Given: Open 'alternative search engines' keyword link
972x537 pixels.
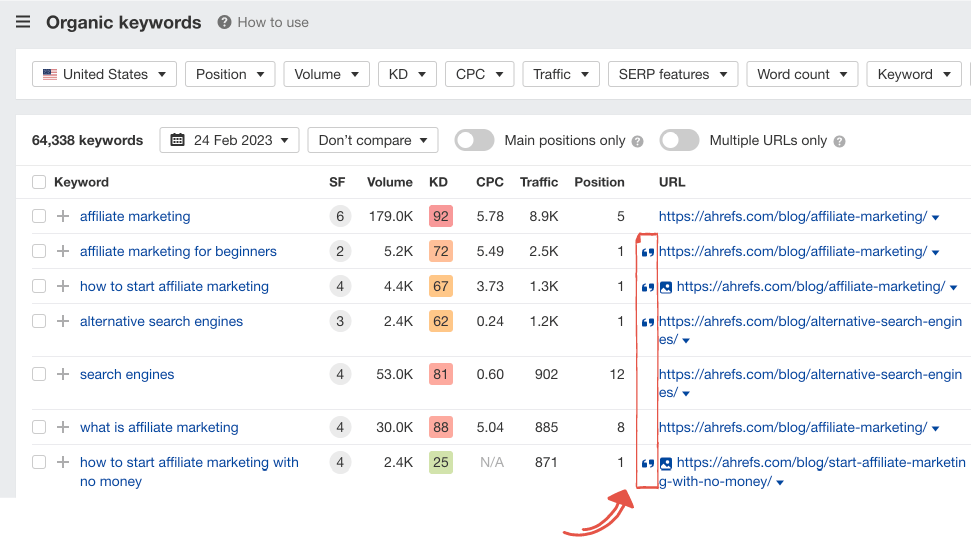Looking at the screenshot, I should [161, 321].
